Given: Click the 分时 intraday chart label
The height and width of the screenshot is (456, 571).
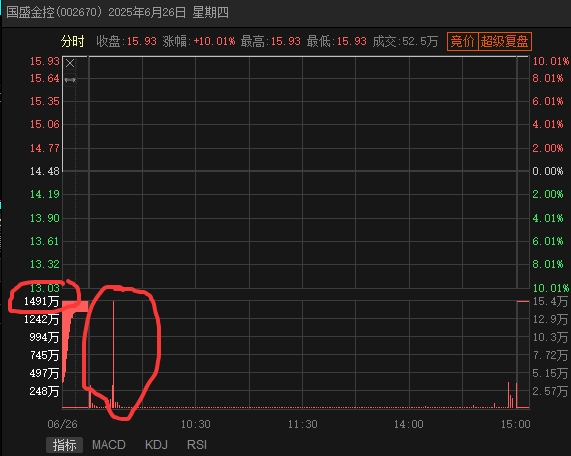Looking at the screenshot, I should pos(72,41).
